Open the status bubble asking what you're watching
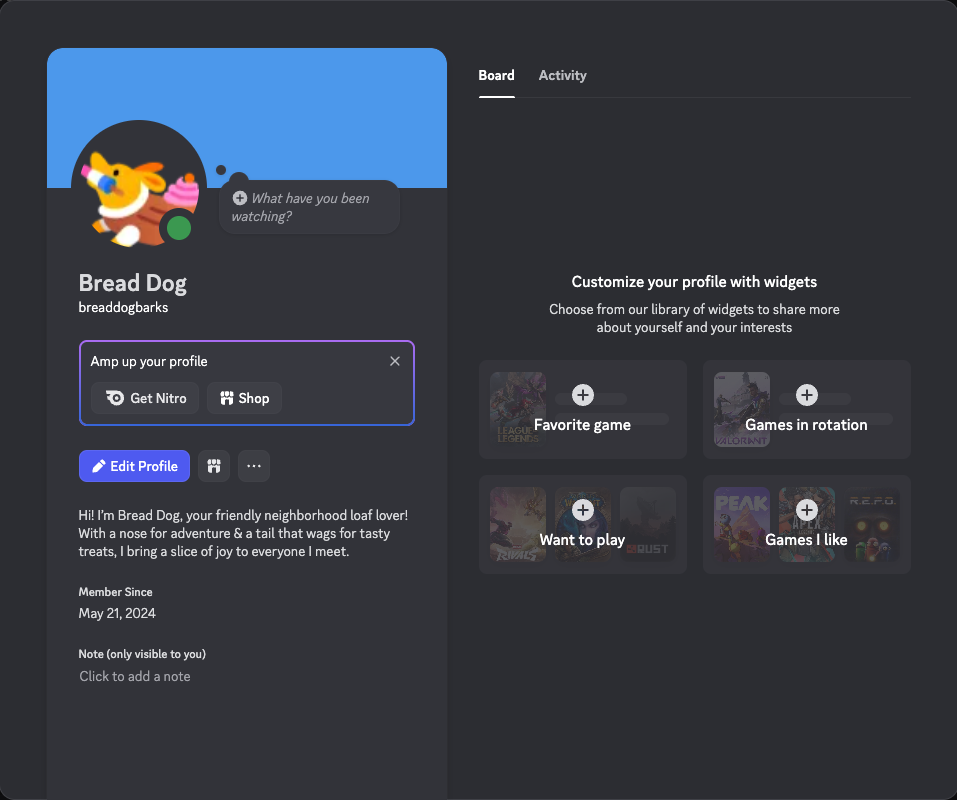957x800 pixels. tap(309, 207)
